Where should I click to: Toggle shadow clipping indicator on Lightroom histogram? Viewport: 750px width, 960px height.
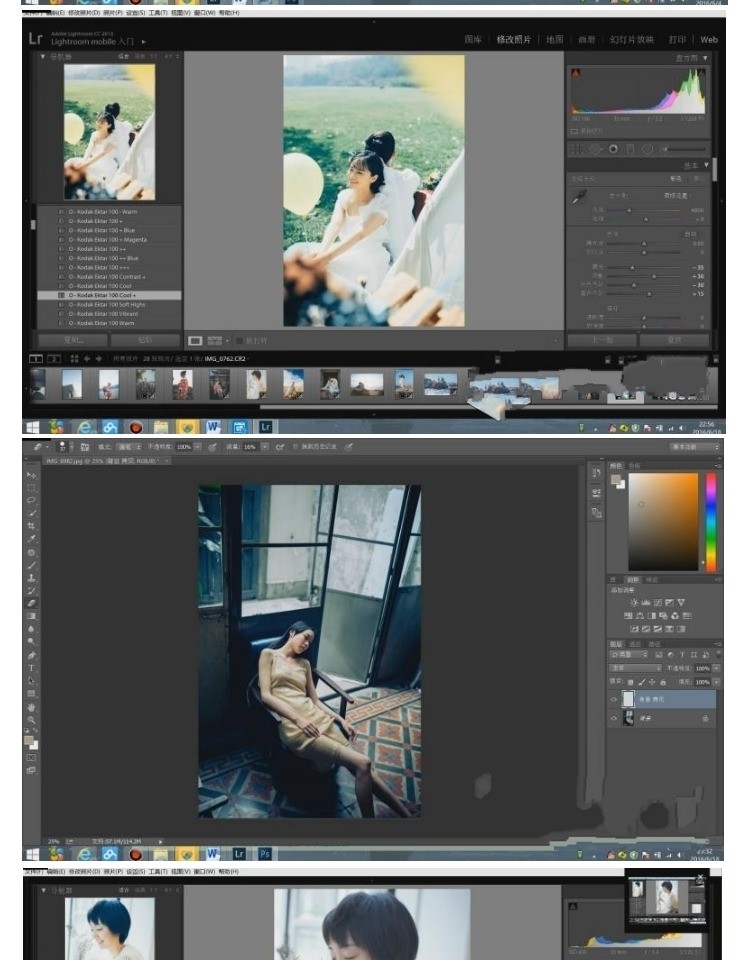click(x=576, y=72)
